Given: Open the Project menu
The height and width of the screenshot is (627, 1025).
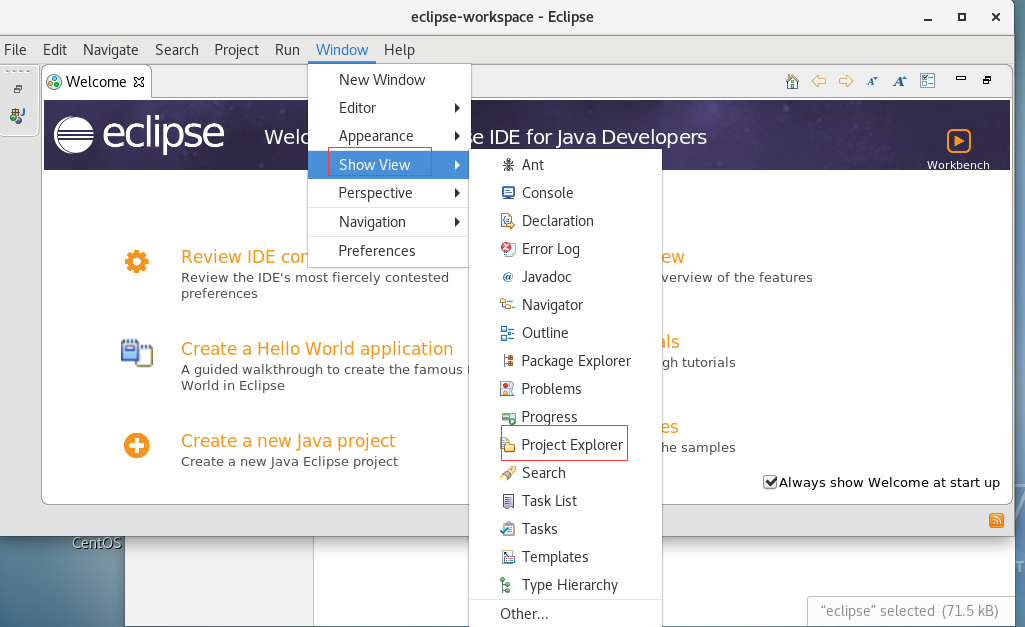Looking at the screenshot, I should (x=237, y=50).
